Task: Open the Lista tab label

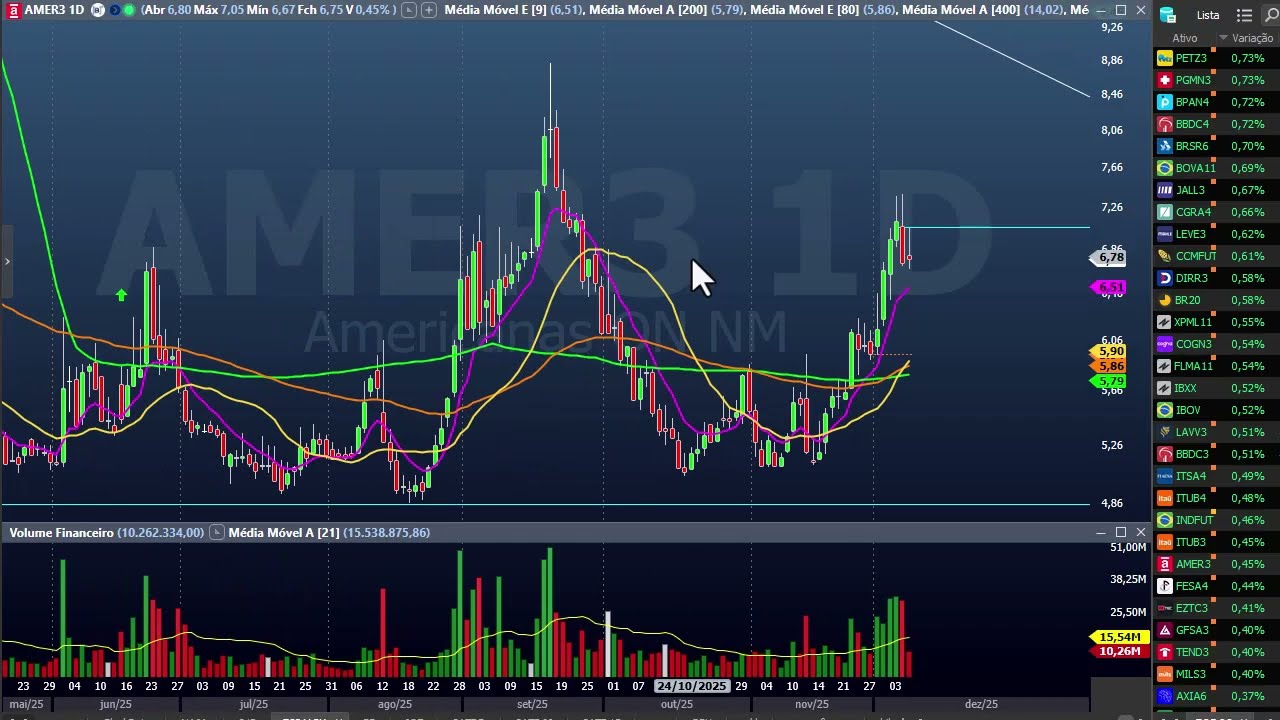Action: click(1208, 15)
